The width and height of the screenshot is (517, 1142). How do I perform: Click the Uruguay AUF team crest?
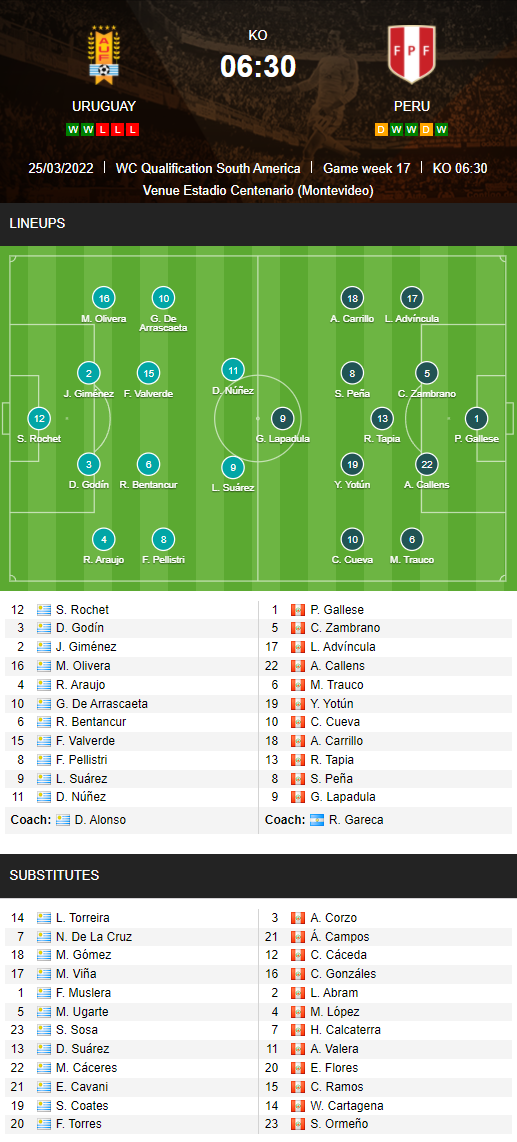pos(103,55)
